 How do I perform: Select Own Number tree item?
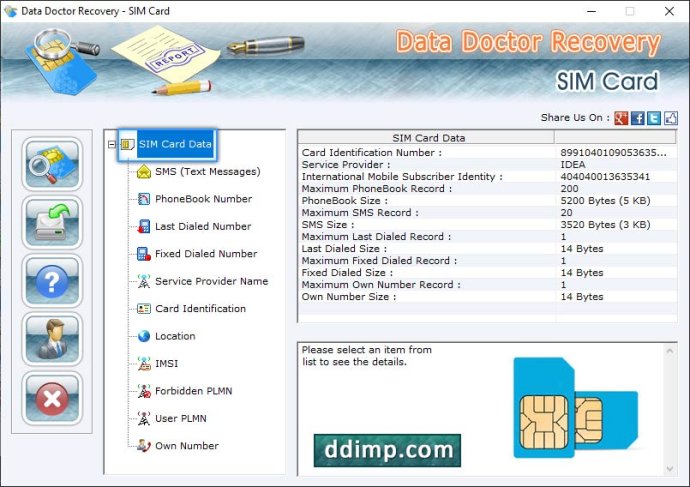(187, 446)
